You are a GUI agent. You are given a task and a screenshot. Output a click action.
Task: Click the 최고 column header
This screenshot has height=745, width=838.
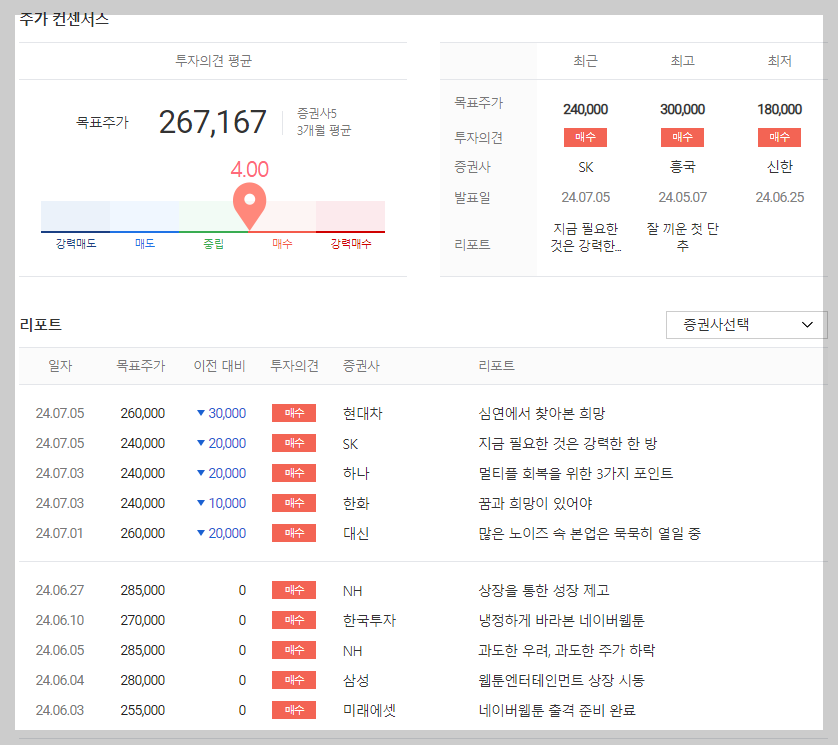point(682,61)
